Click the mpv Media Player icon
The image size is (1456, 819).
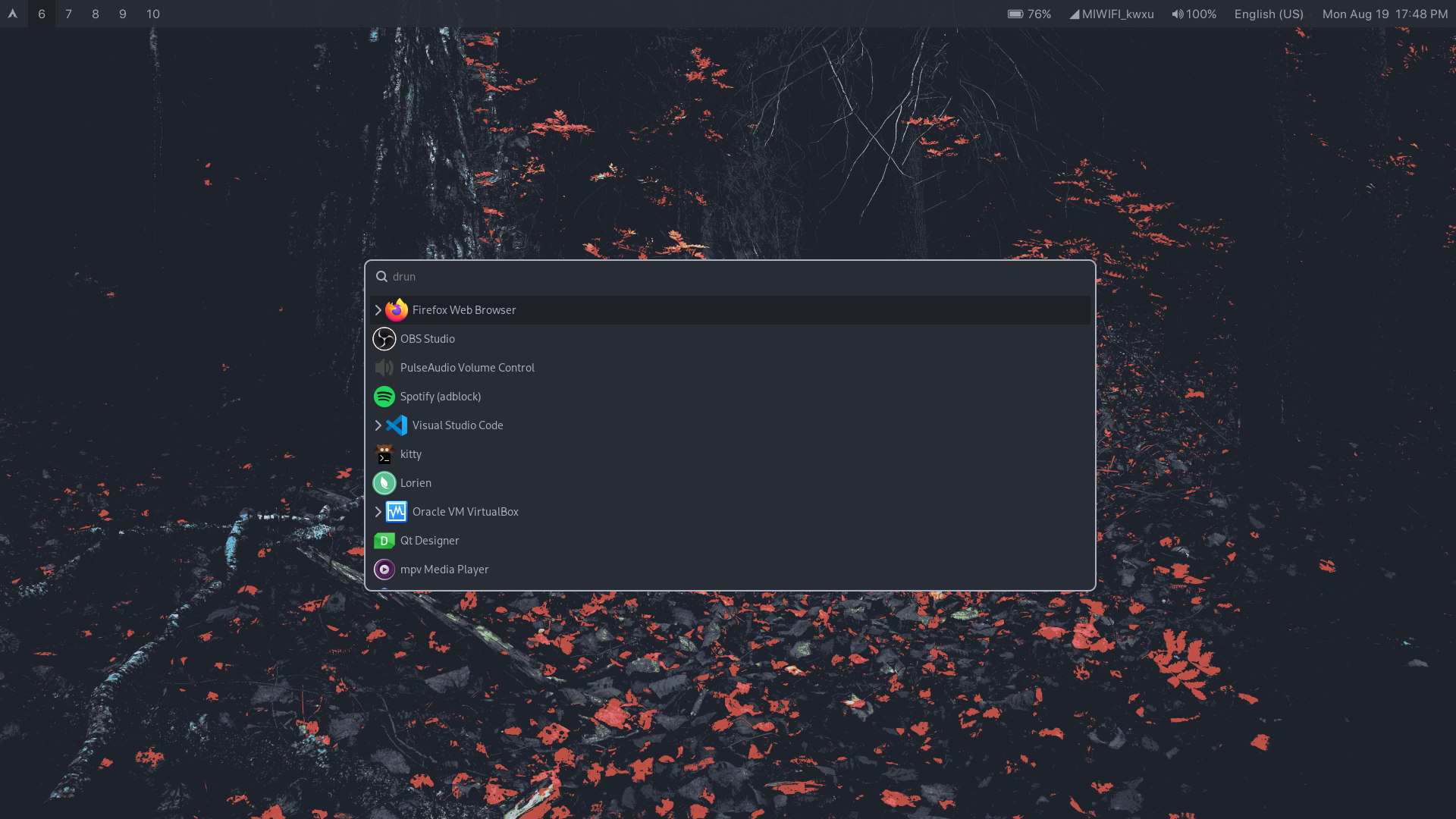[x=384, y=570]
